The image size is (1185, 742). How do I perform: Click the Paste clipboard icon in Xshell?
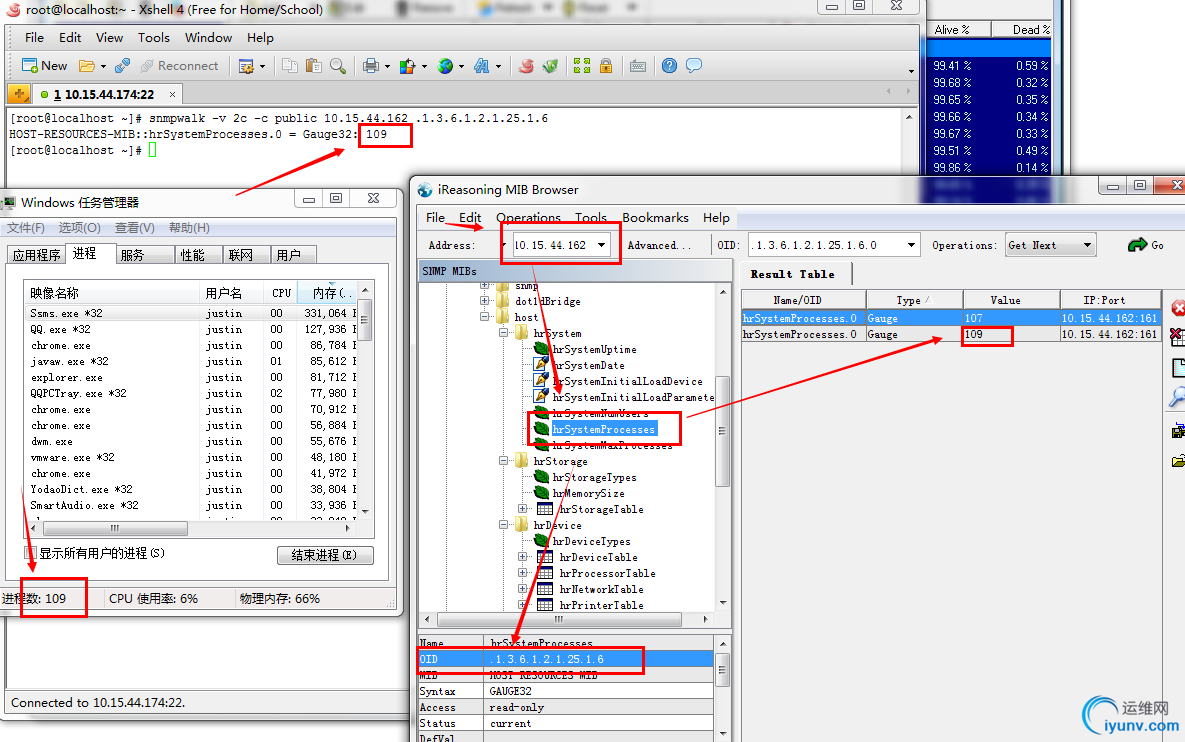314,66
